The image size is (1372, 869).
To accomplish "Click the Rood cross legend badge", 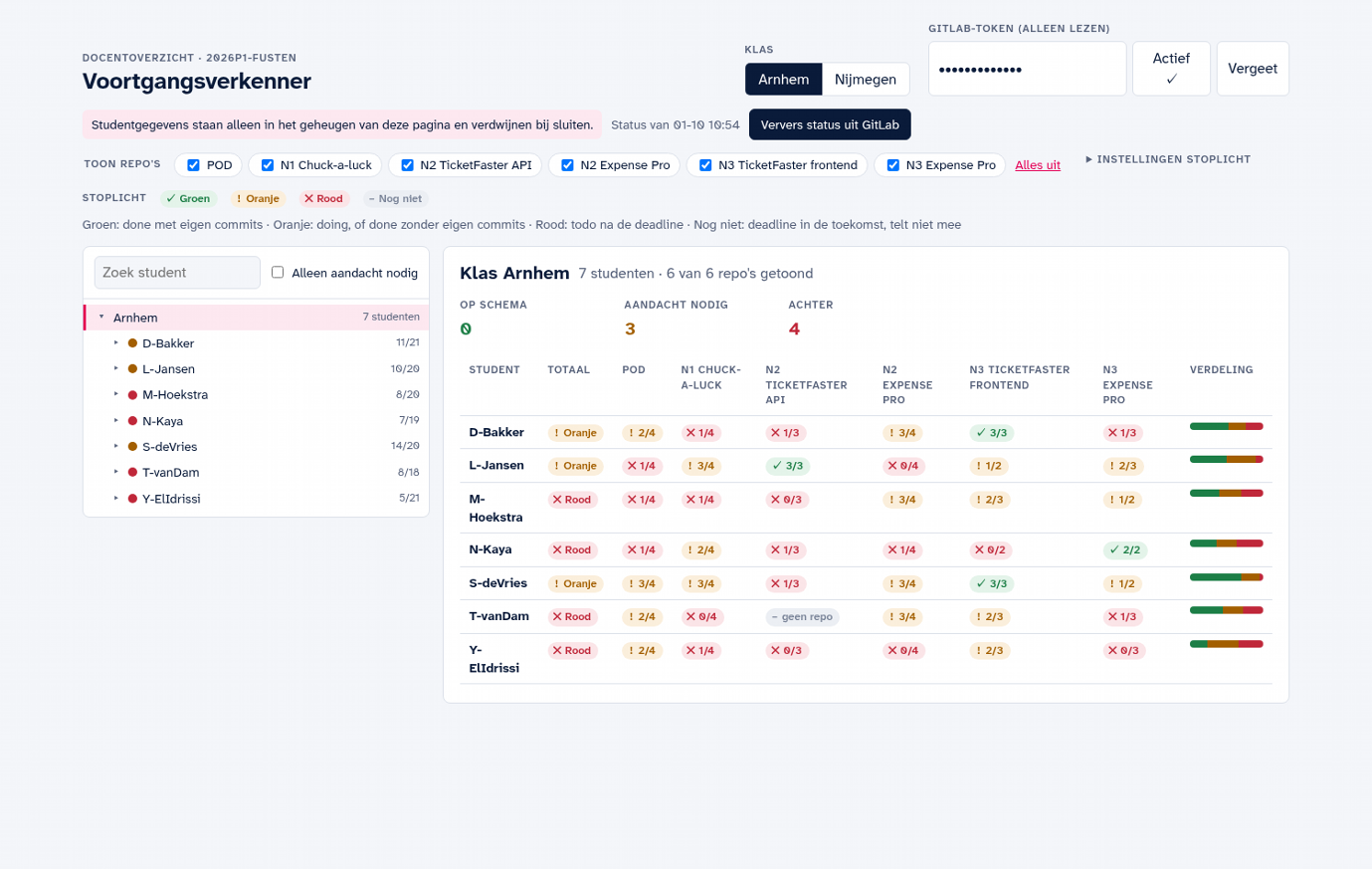I will coord(323,199).
